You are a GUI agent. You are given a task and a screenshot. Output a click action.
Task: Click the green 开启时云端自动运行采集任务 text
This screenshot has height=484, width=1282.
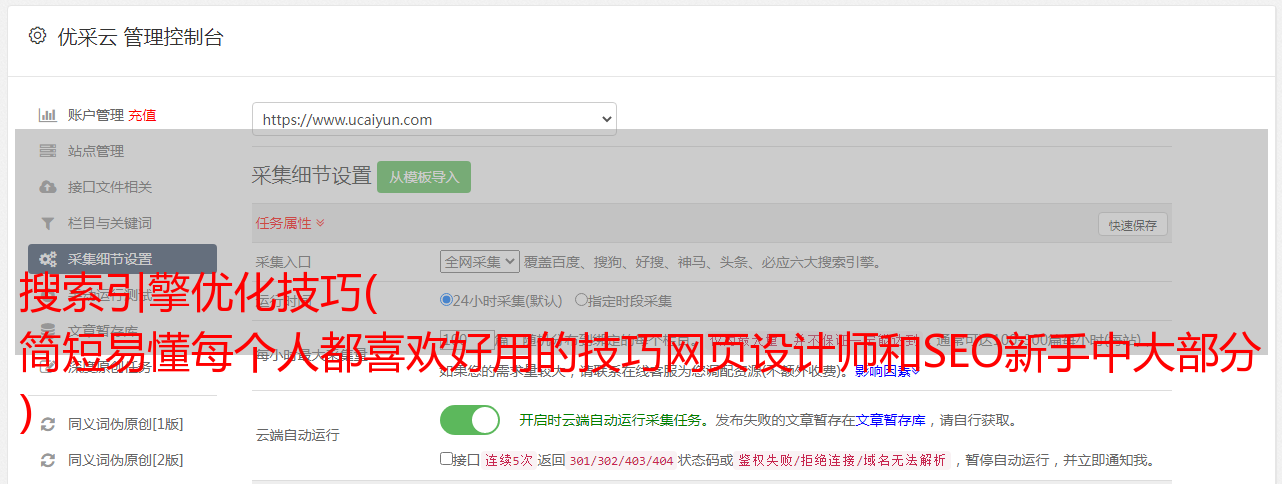tap(610, 420)
